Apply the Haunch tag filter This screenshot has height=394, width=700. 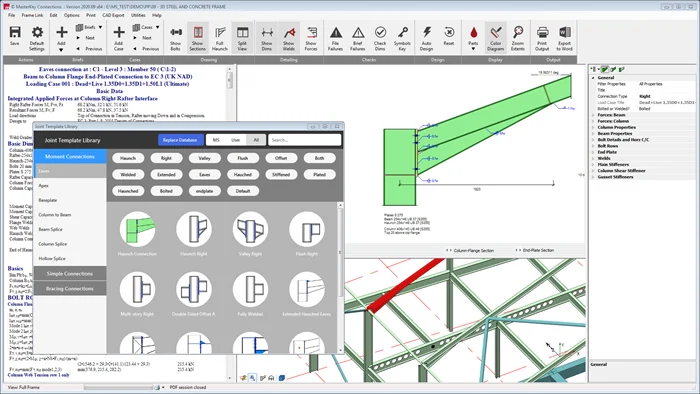(x=128, y=158)
